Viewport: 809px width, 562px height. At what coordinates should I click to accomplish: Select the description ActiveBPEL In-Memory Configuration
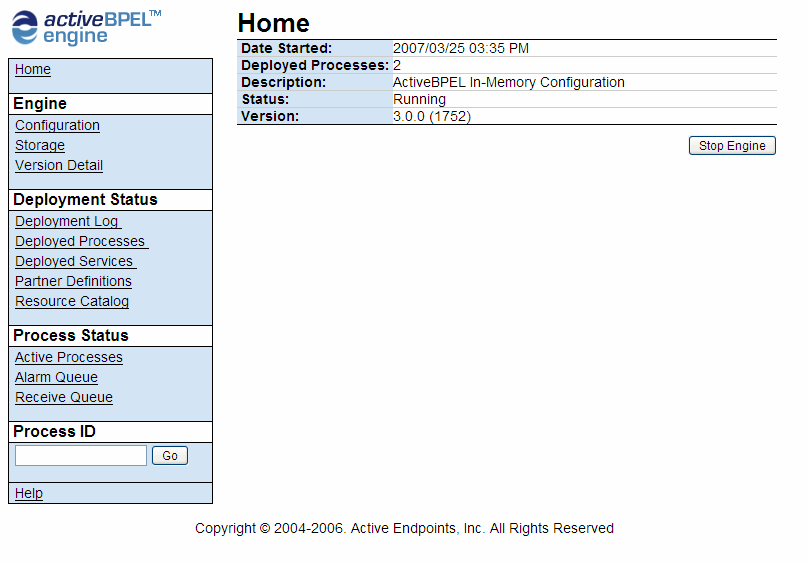click(509, 83)
